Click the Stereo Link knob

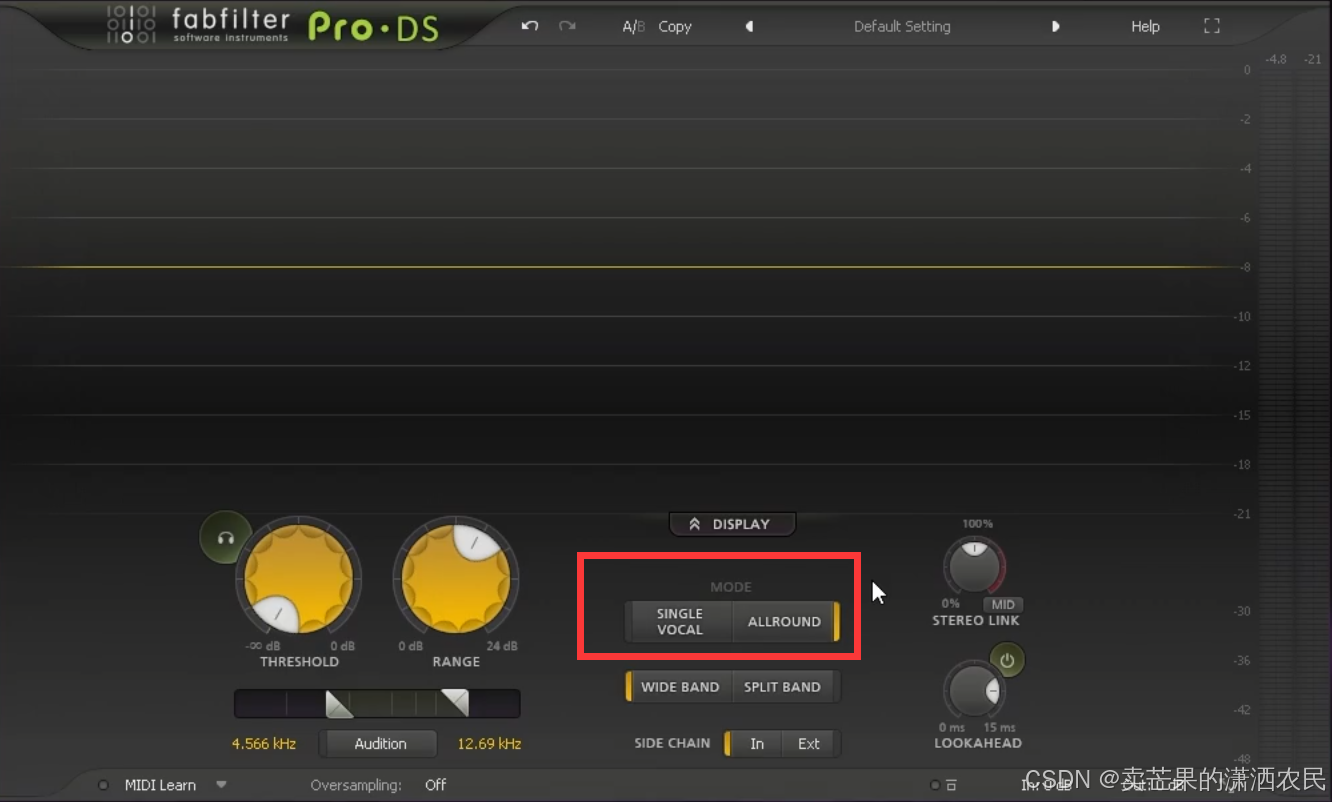[x=974, y=567]
